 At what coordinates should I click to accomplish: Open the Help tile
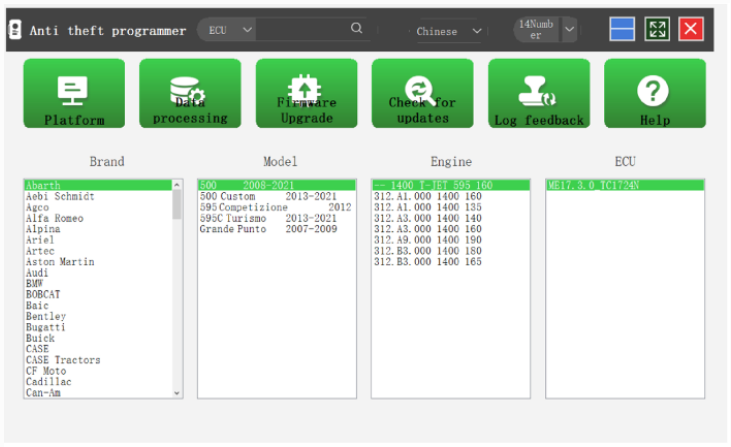(x=654, y=93)
